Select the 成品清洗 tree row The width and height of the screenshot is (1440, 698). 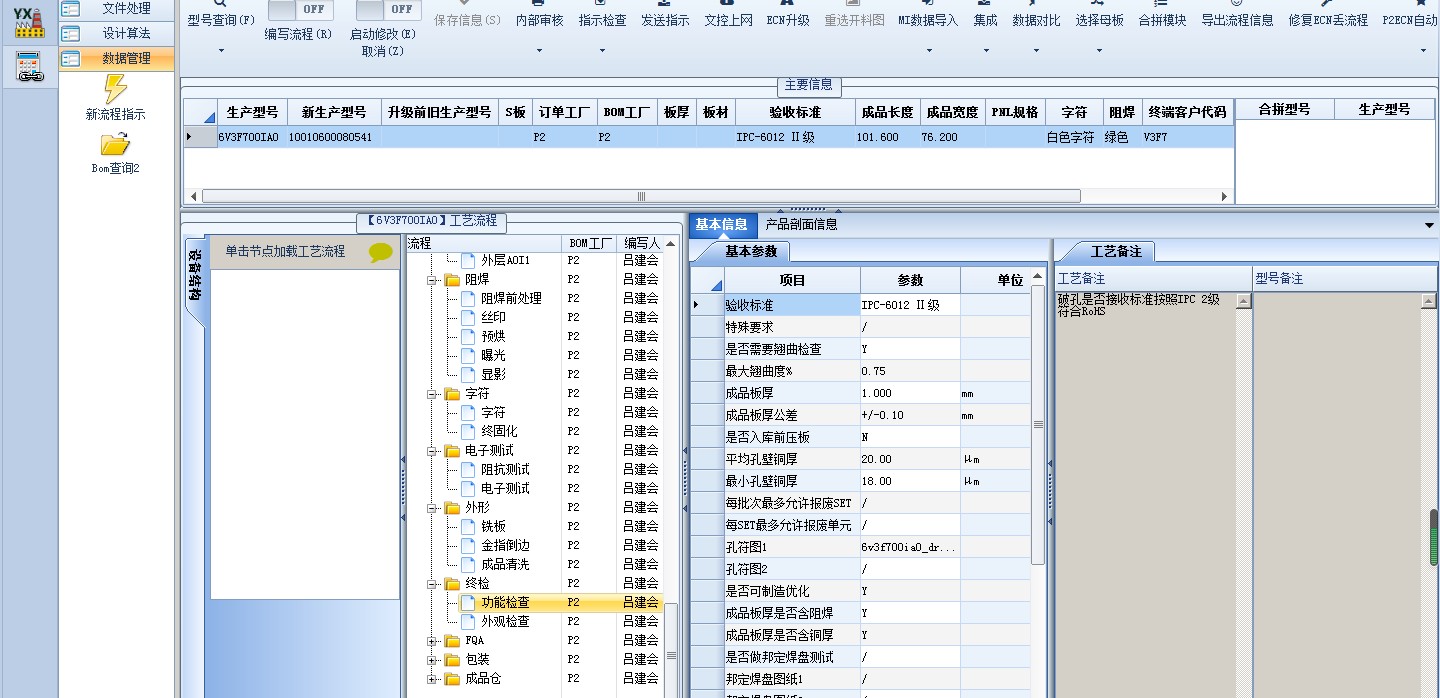[534, 564]
